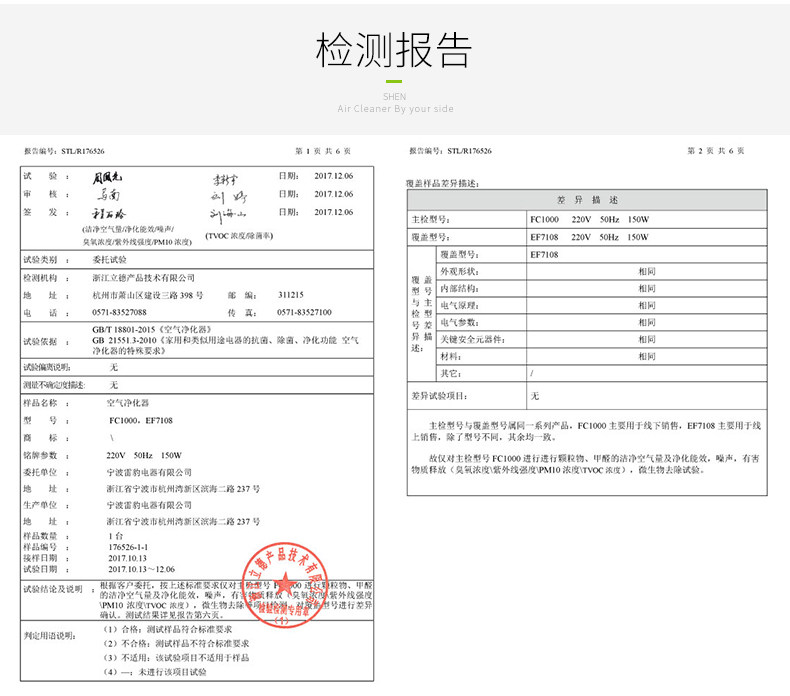790x696 pixels.
Task: Click paragraph starting '主检型号与覆盖型号属同一系列产品'
Action: (x=586, y=431)
